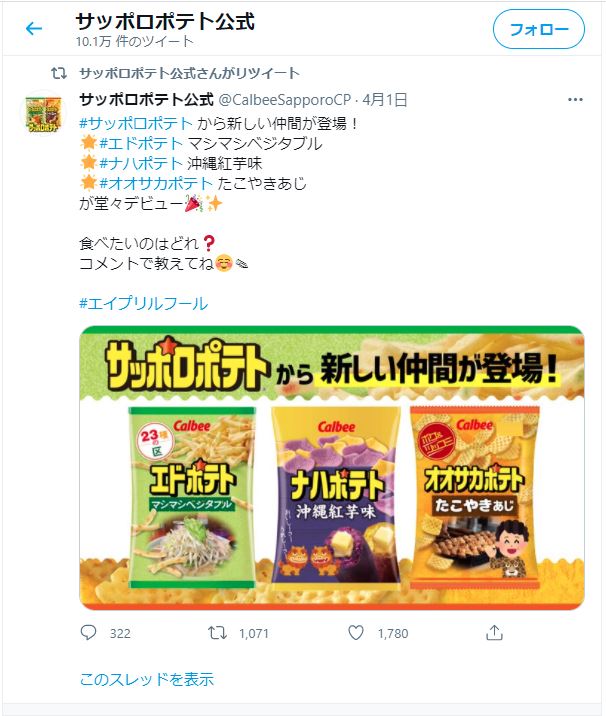
Task: Open the tweet's 4月1日 date link
Action: click(385, 100)
